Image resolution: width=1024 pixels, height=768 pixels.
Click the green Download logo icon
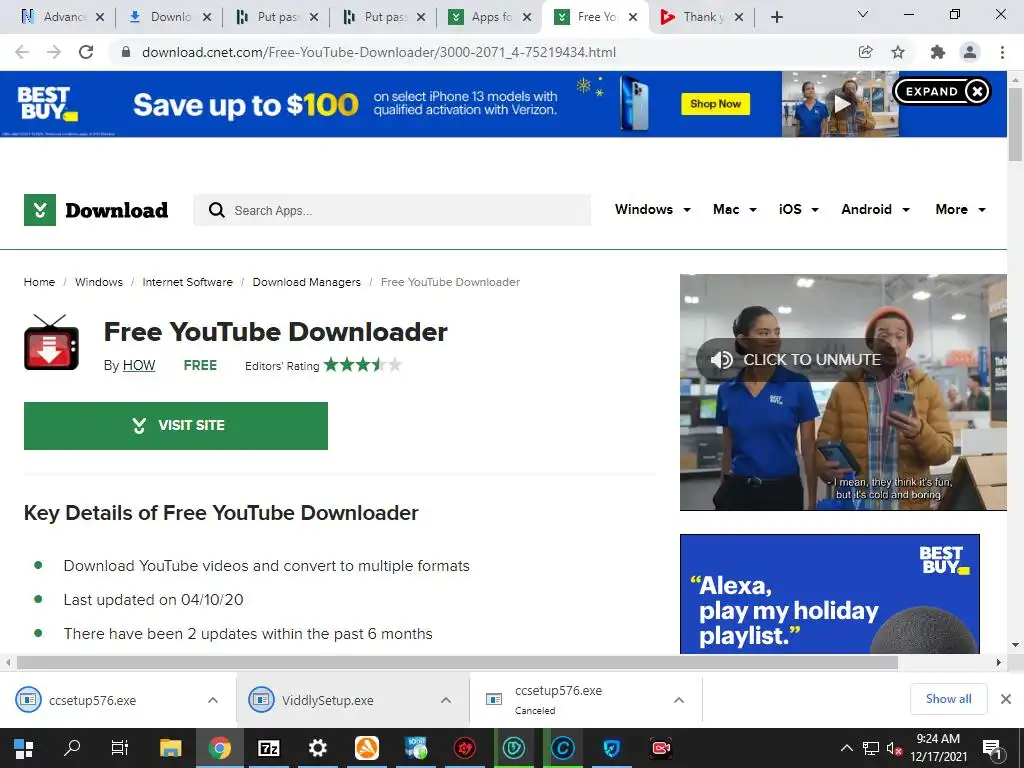[x=40, y=210]
